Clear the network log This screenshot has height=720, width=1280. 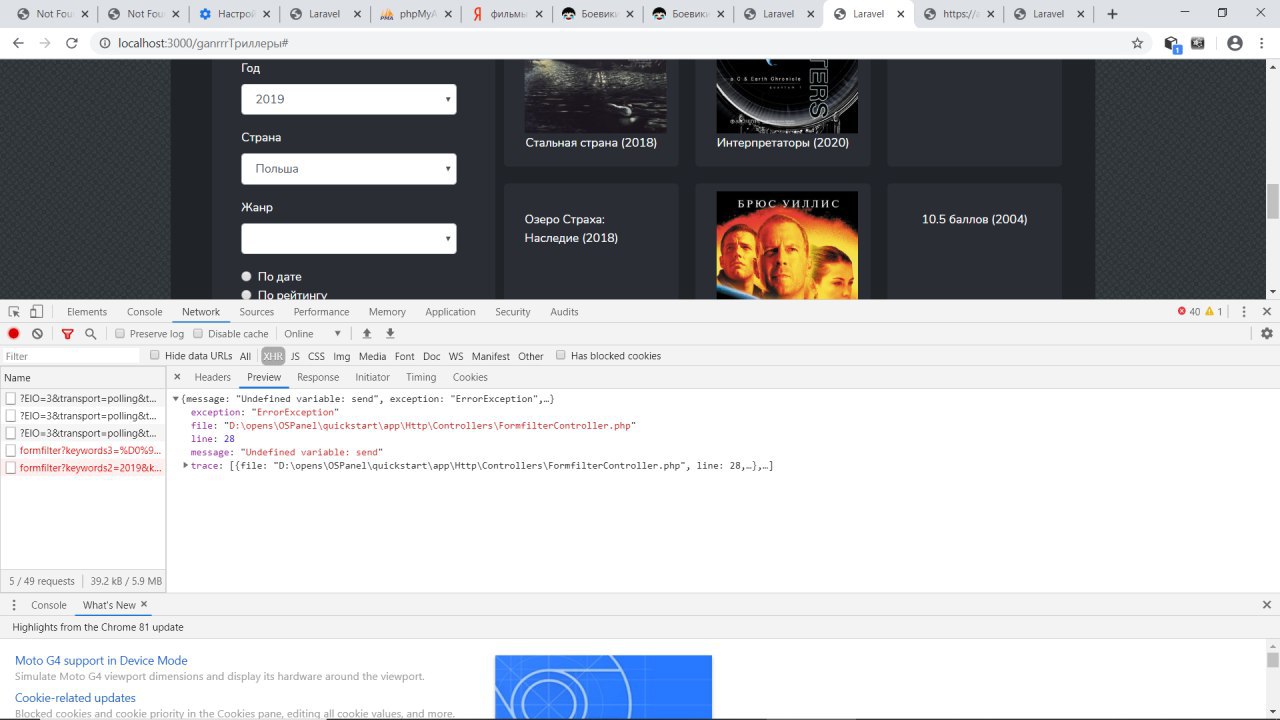point(37,334)
